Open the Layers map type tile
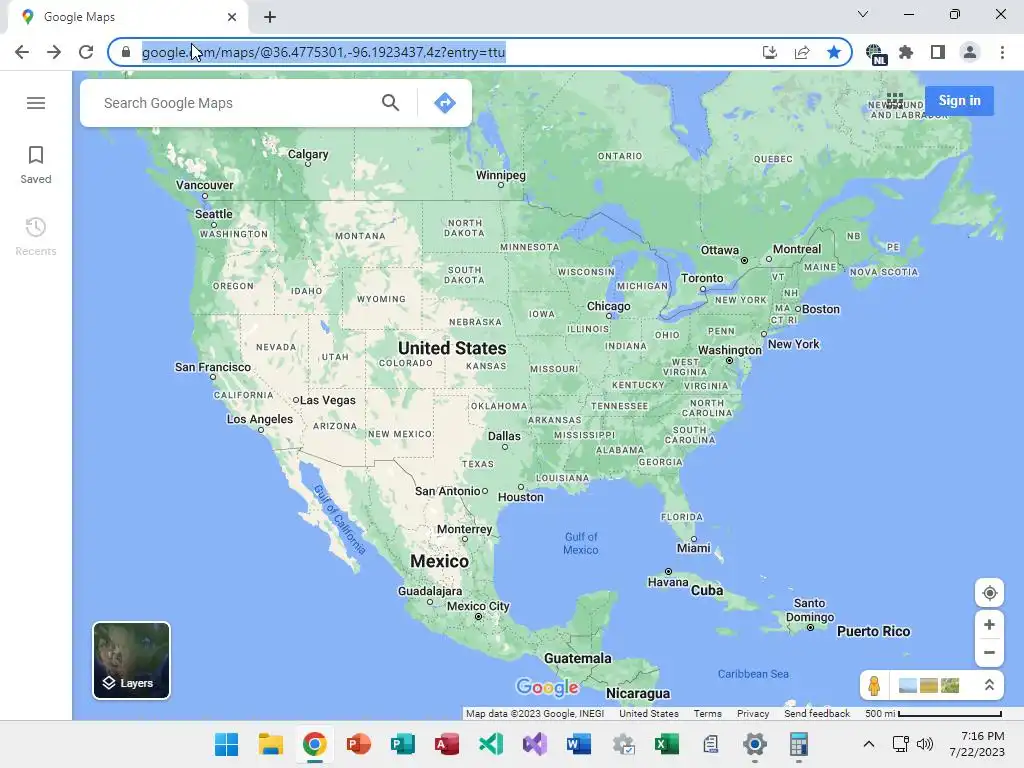The image size is (1024, 768). click(131, 660)
